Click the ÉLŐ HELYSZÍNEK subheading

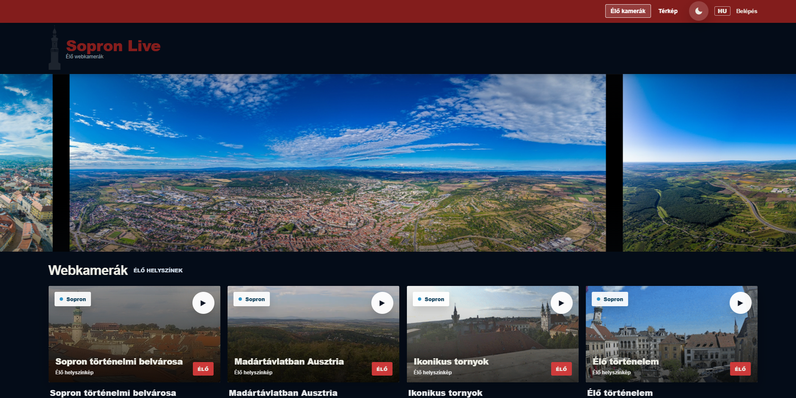coord(158,271)
